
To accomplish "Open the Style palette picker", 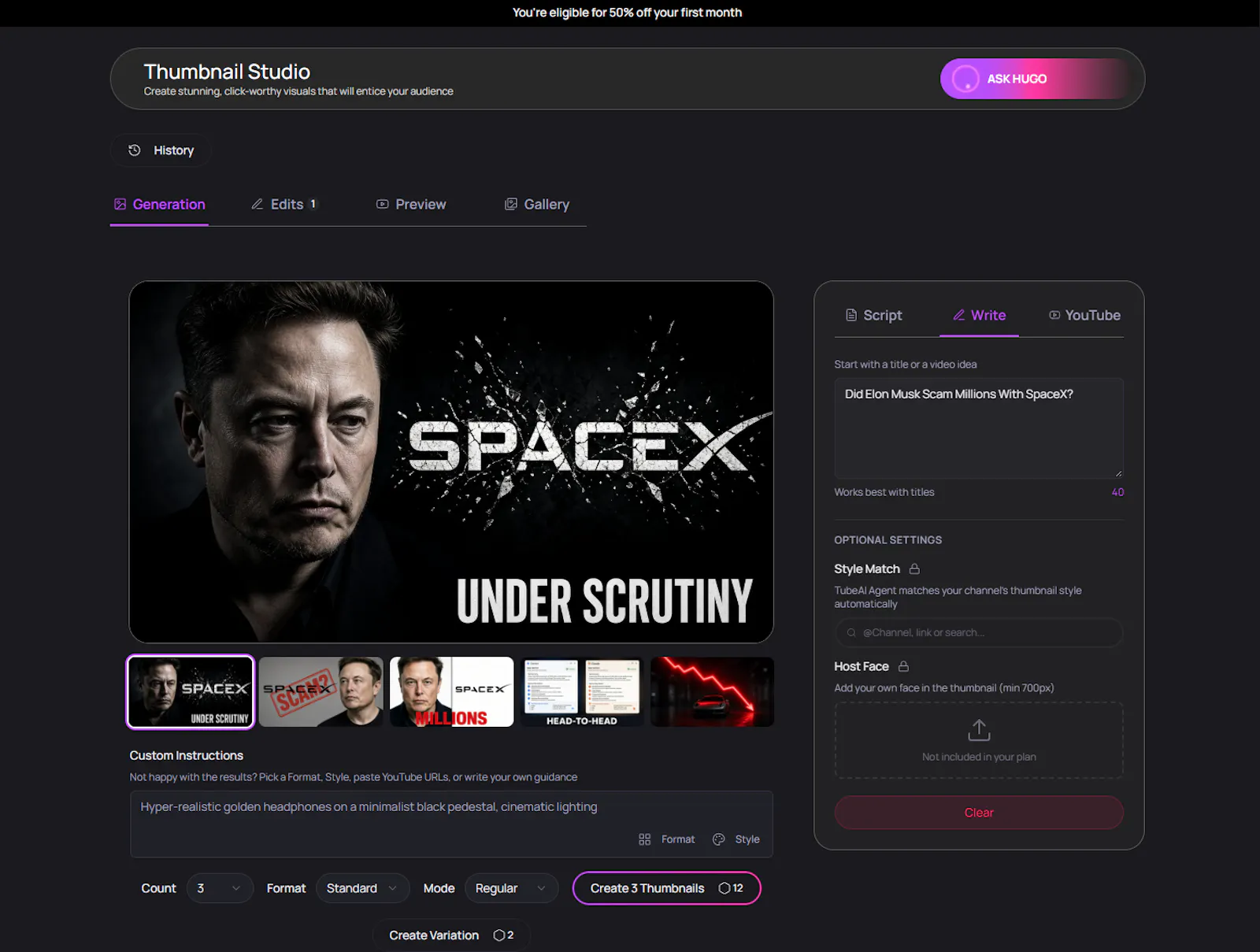I will point(736,839).
